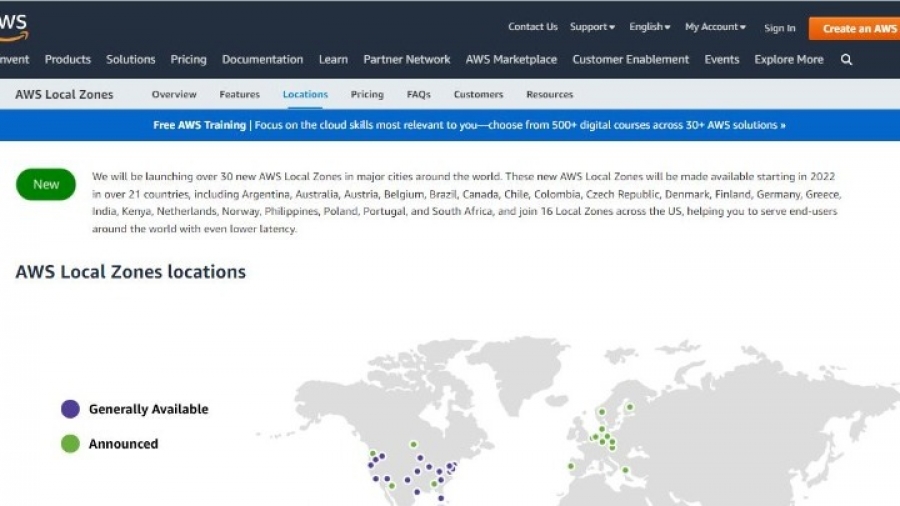Expand the Support dropdown
Screen dimensions: 900x506
(592, 27)
